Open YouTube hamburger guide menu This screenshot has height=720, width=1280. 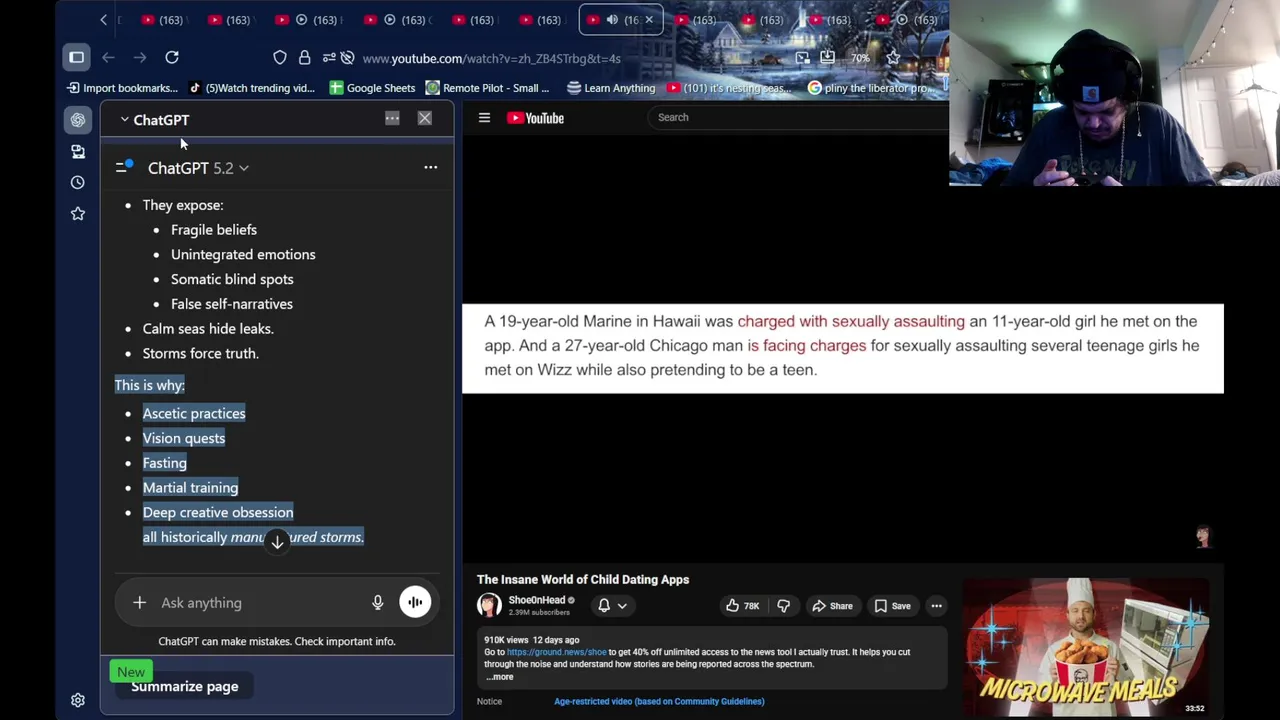pyautogui.click(x=484, y=118)
